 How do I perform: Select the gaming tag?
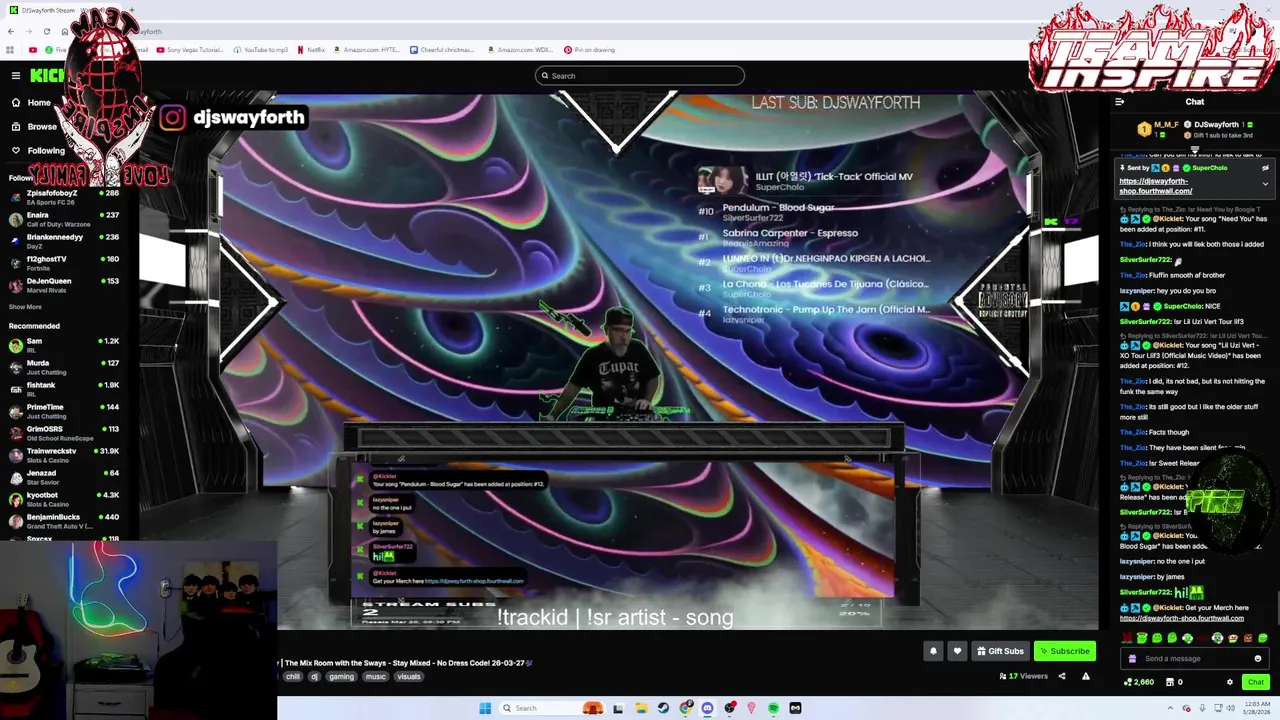pos(342,677)
